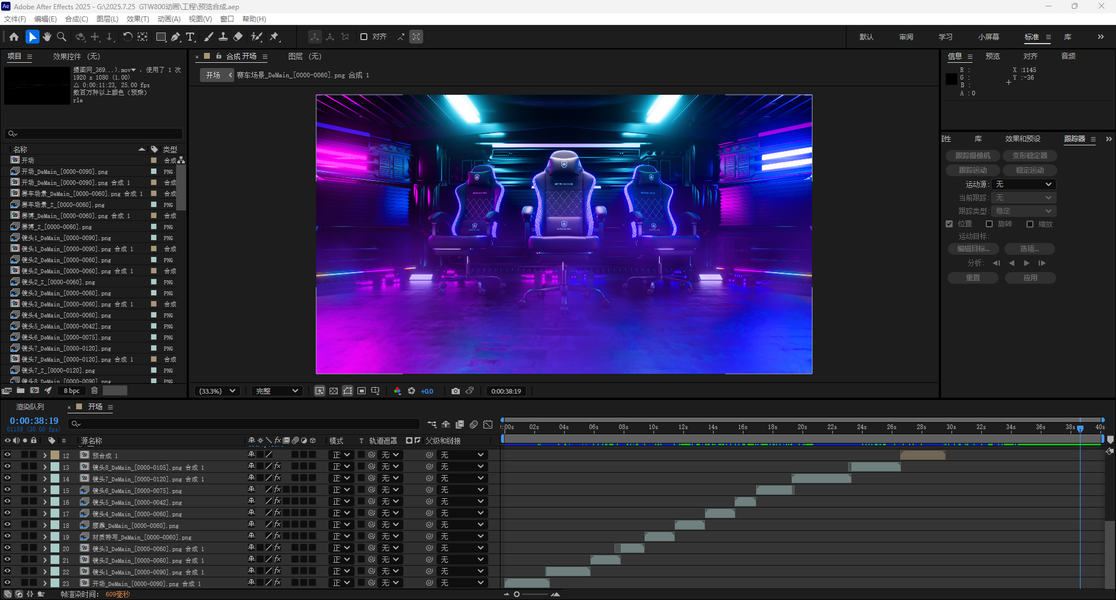1116x600 pixels.
Task: Select the Pen tool
Action: tap(176, 36)
